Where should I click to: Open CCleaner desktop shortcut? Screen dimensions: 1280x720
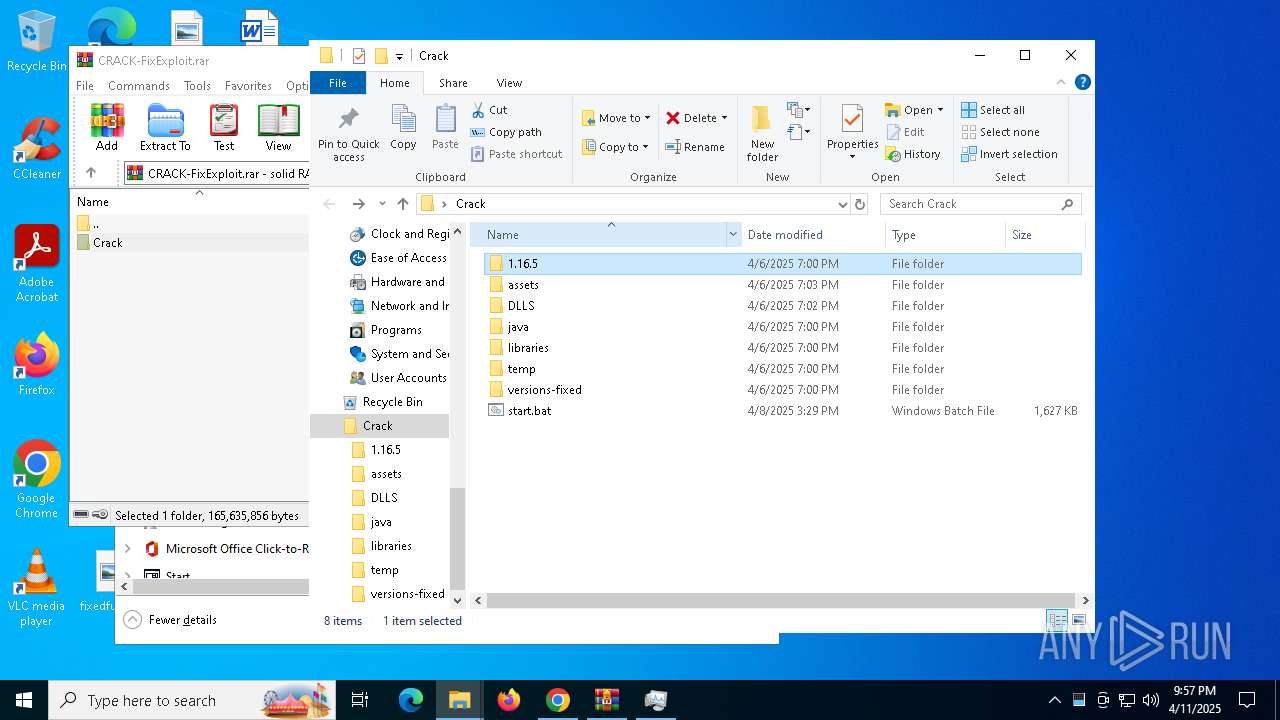(x=37, y=149)
